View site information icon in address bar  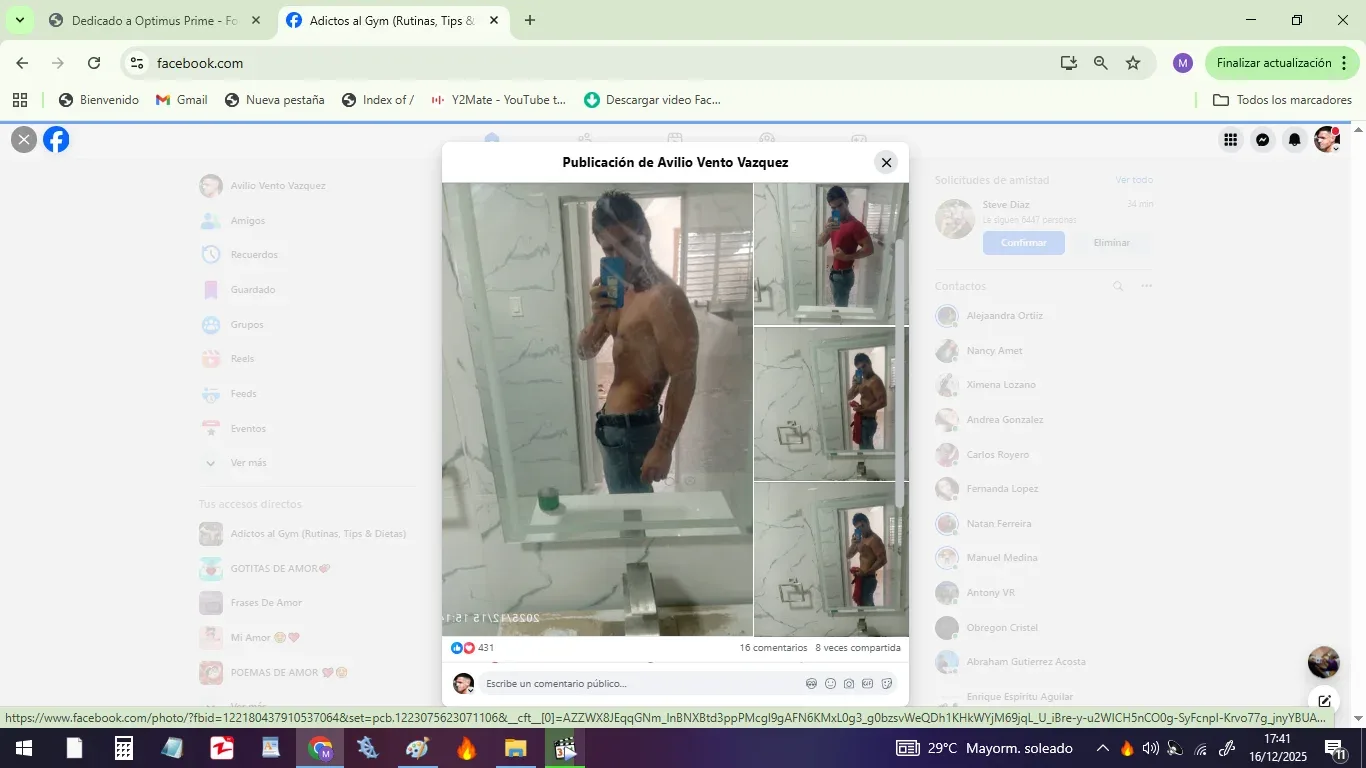click(x=137, y=63)
